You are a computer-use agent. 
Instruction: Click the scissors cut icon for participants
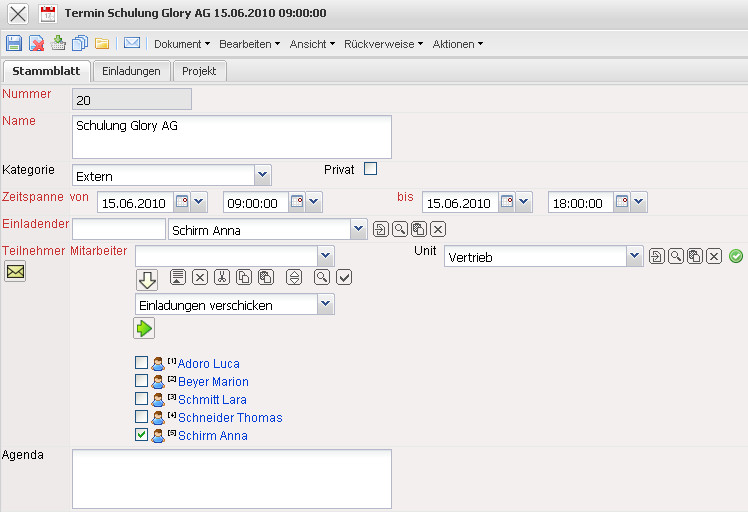coord(222,277)
